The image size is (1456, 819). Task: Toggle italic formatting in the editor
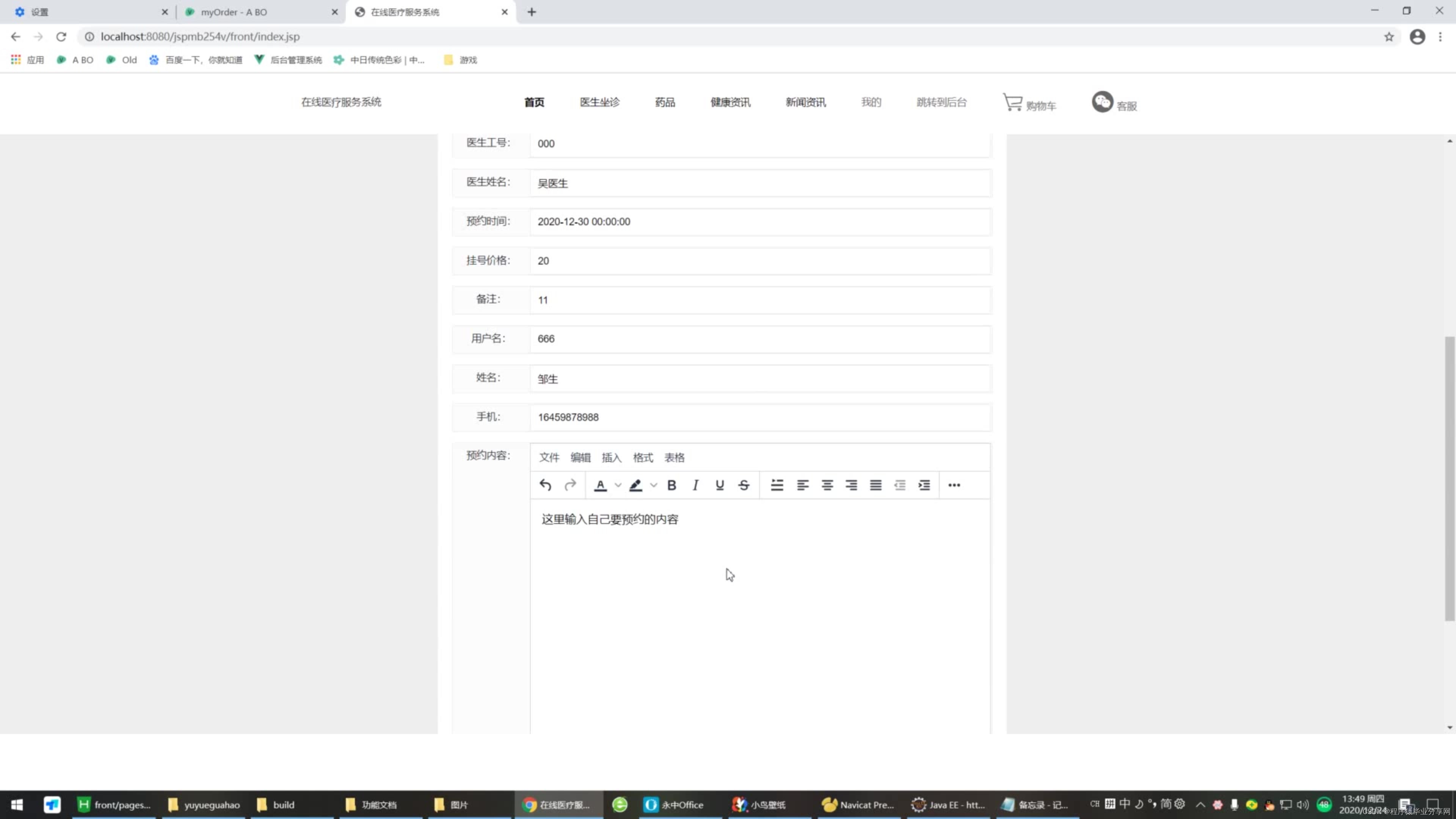[x=695, y=485]
